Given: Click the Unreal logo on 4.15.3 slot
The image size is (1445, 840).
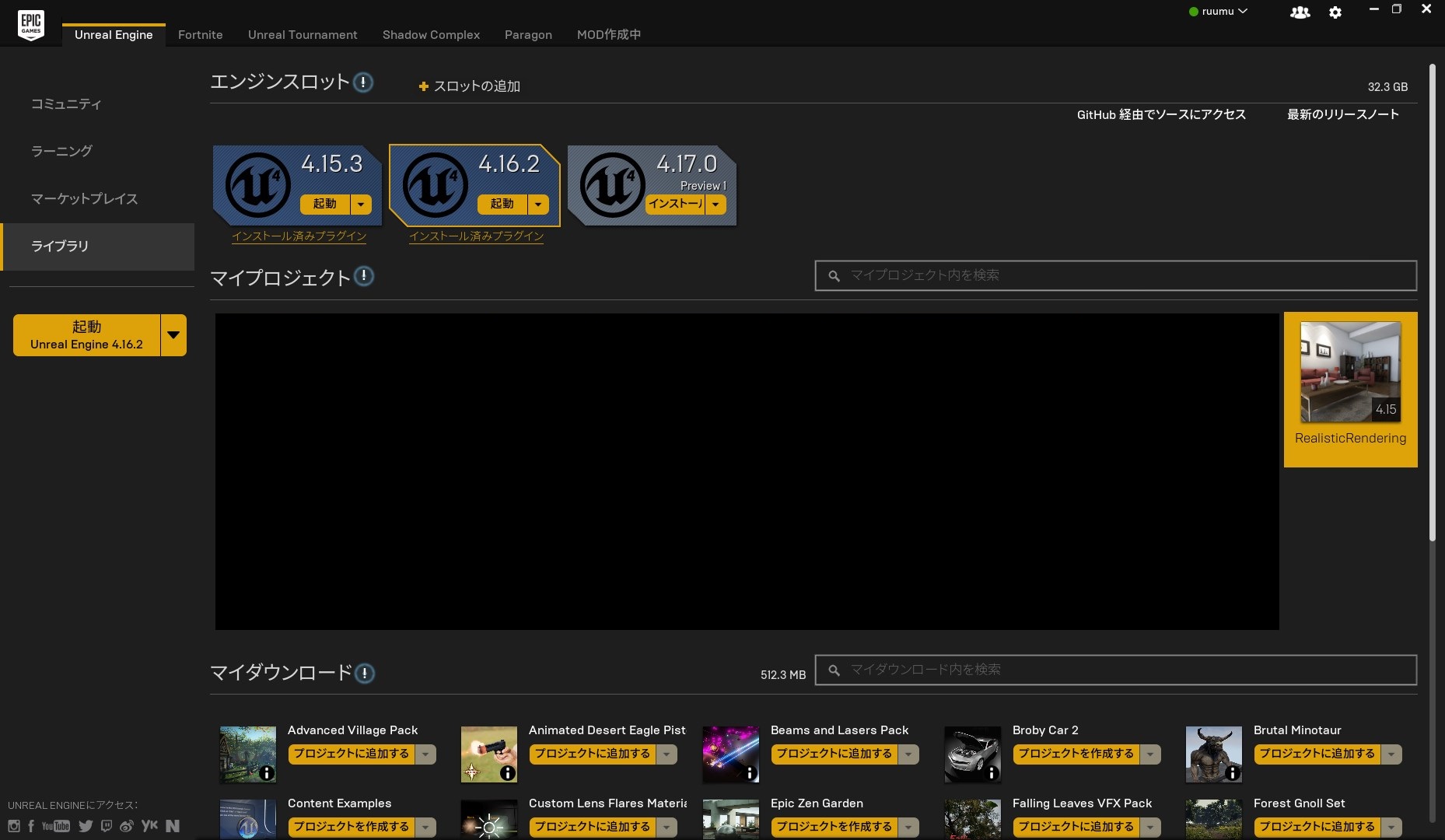Looking at the screenshot, I should pyautogui.click(x=257, y=185).
